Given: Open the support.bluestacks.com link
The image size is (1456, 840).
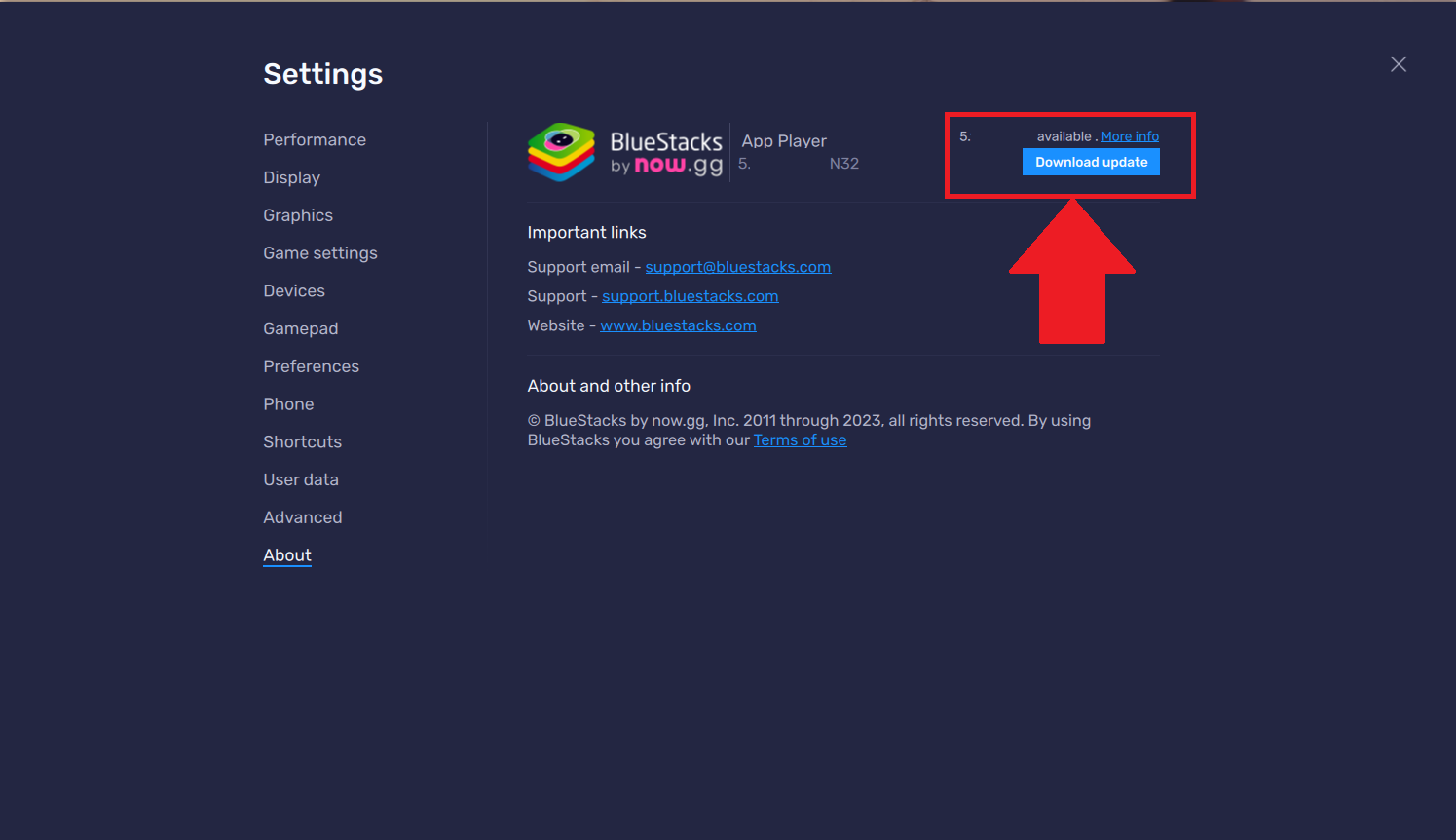Looking at the screenshot, I should (691, 296).
